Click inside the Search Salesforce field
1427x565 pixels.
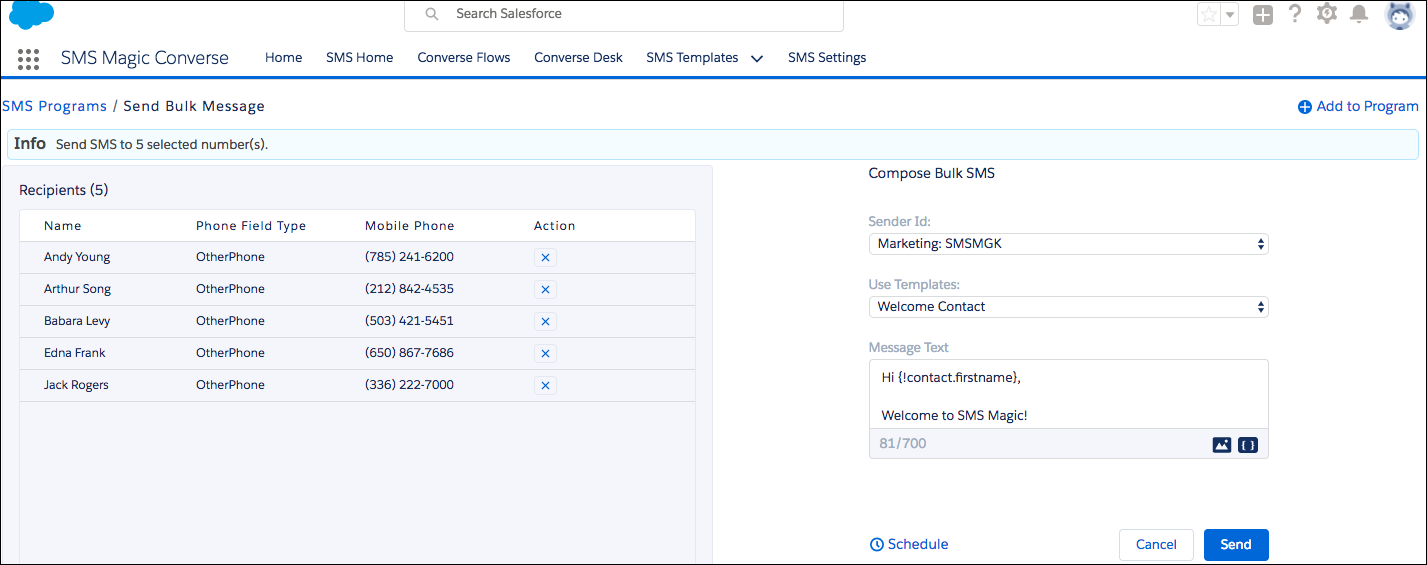(x=624, y=15)
